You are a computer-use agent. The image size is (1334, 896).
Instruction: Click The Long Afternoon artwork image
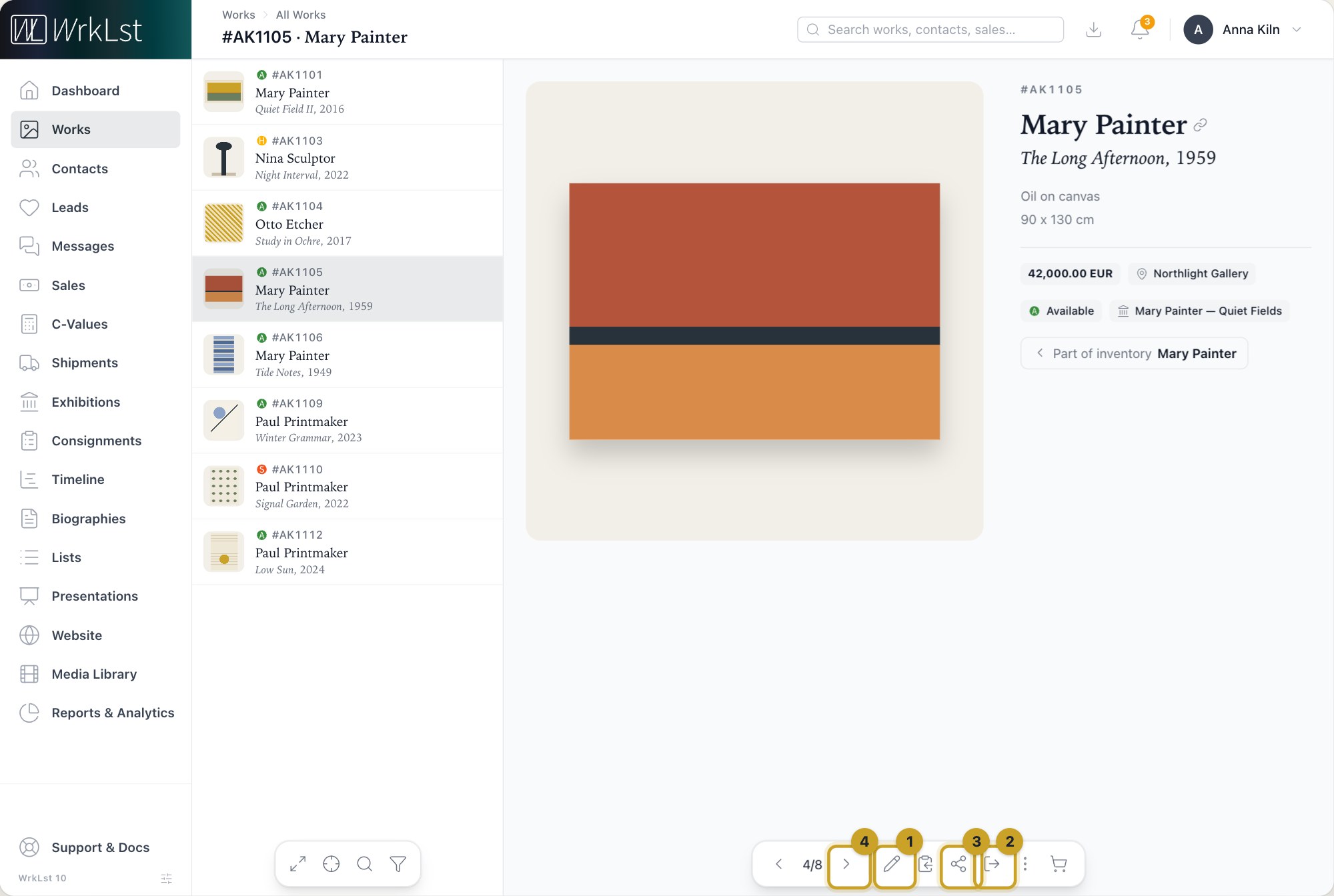click(x=754, y=311)
